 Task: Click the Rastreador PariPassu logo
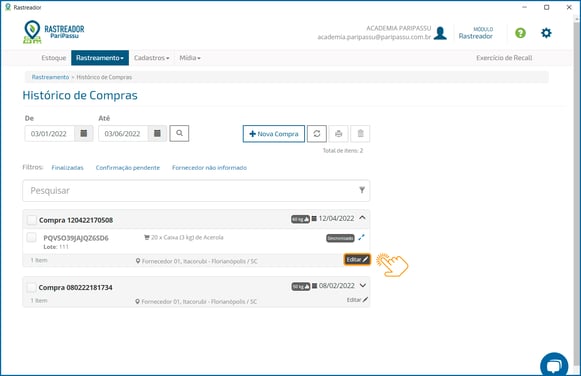pyautogui.click(x=54, y=31)
